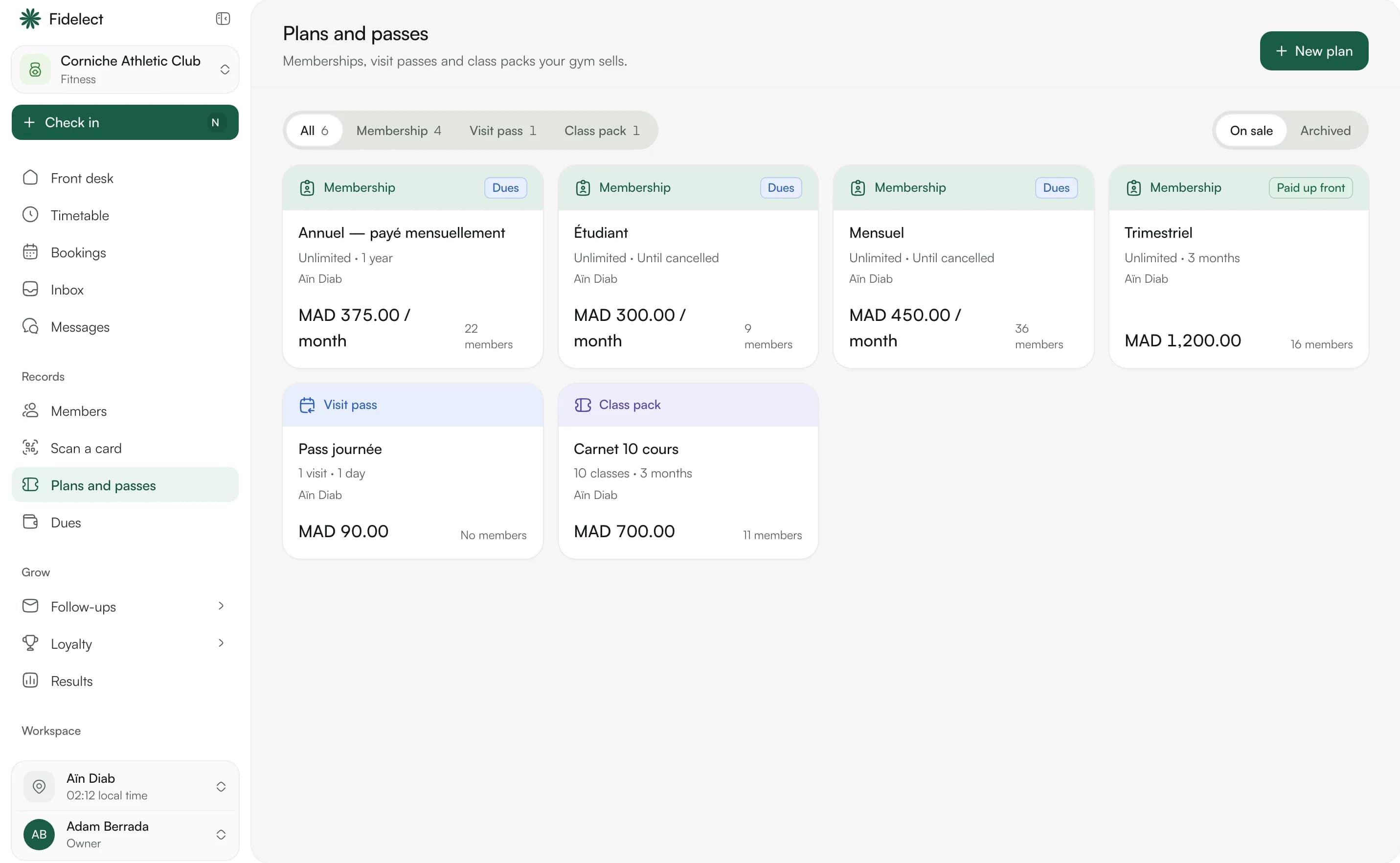Click the Messages chat bubble icon
The image size is (1400, 863).
coord(30,326)
